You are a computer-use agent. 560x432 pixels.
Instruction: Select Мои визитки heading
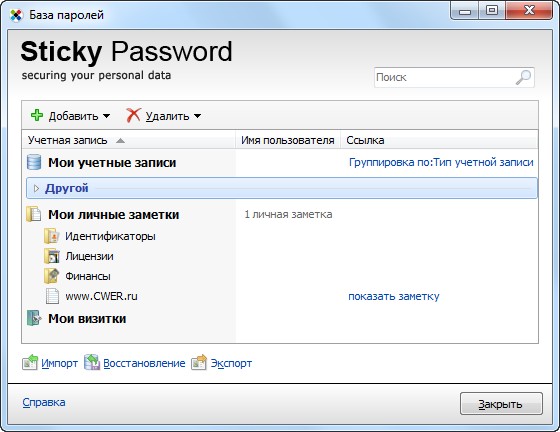87,318
